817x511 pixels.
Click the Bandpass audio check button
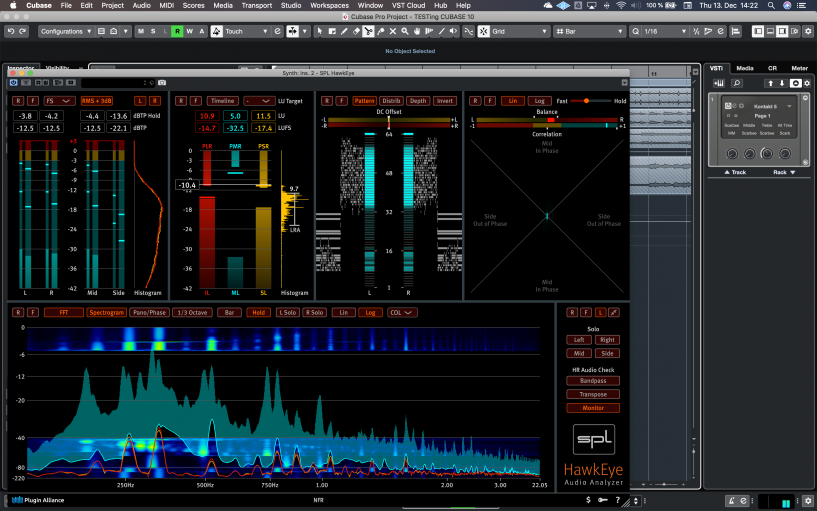(x=593, y=381)
